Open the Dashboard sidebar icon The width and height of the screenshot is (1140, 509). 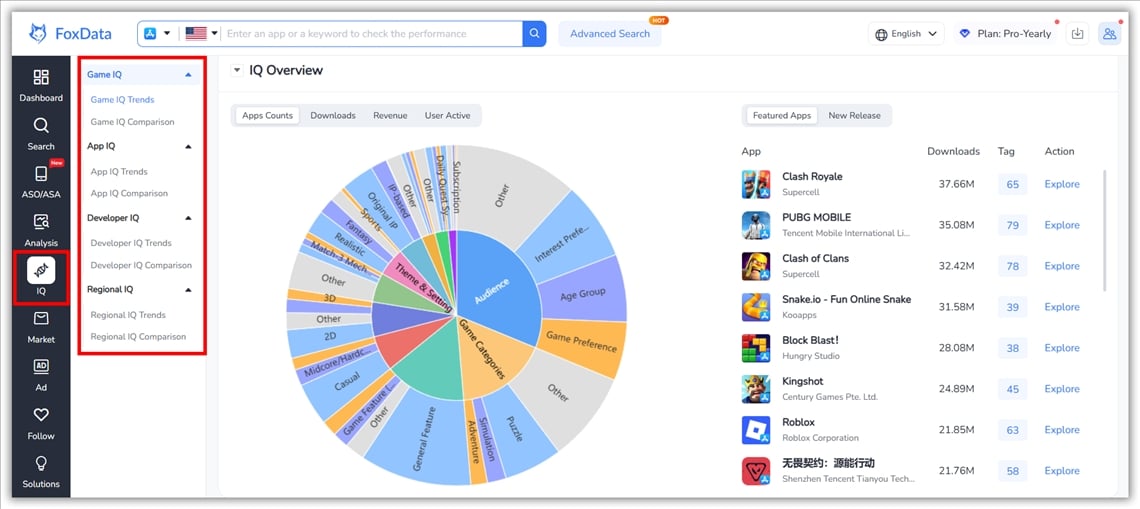(x=41, y=85)
